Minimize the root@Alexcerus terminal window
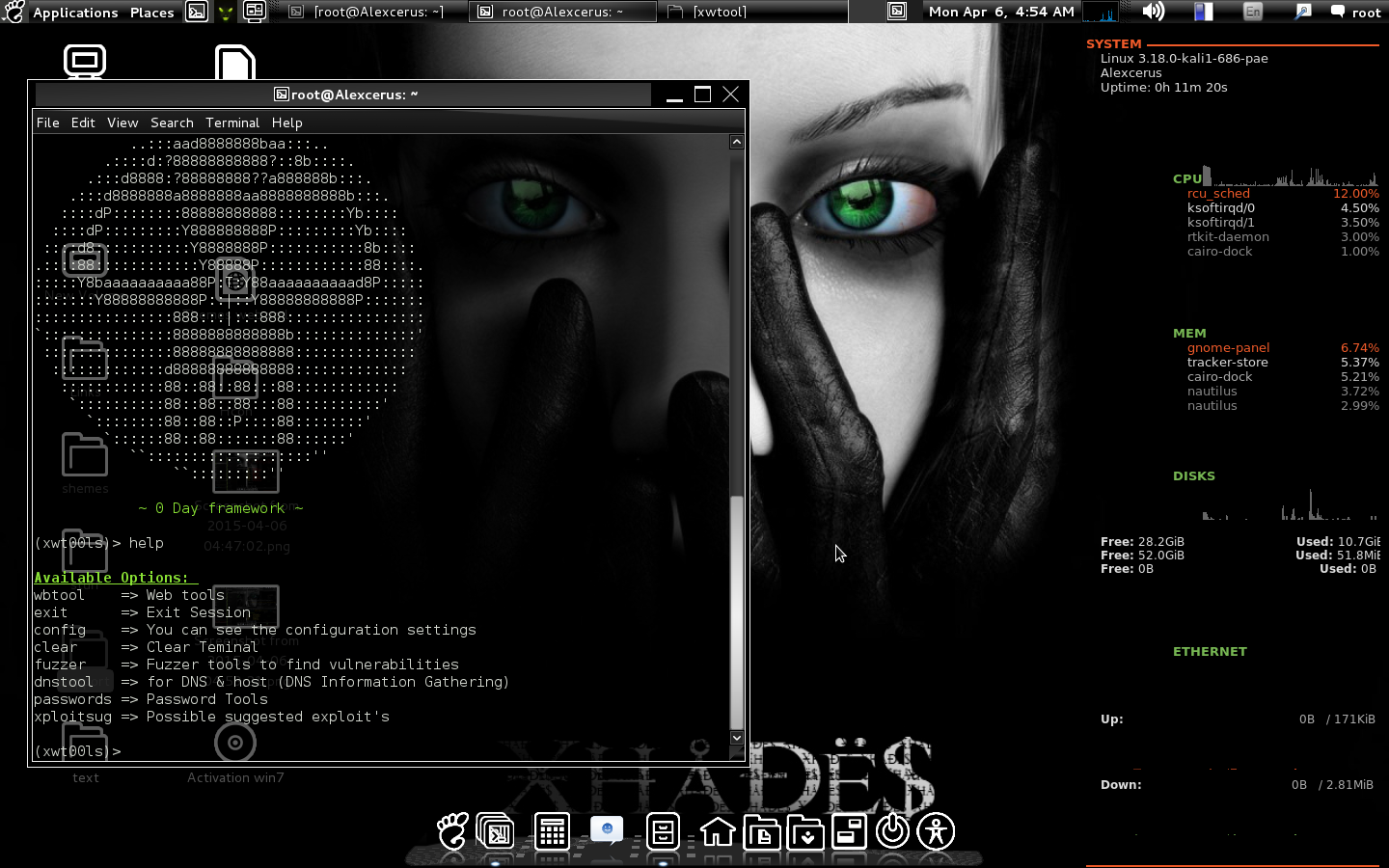This screenshot has width=1389, height=868. click(x=674, y=95)
